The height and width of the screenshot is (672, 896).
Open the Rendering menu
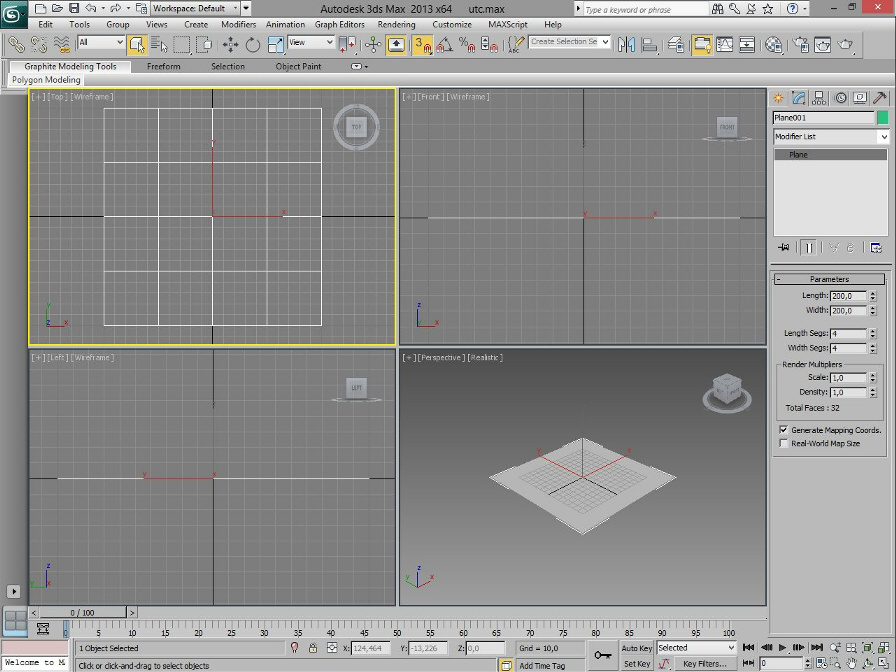[x=396, y=25]
